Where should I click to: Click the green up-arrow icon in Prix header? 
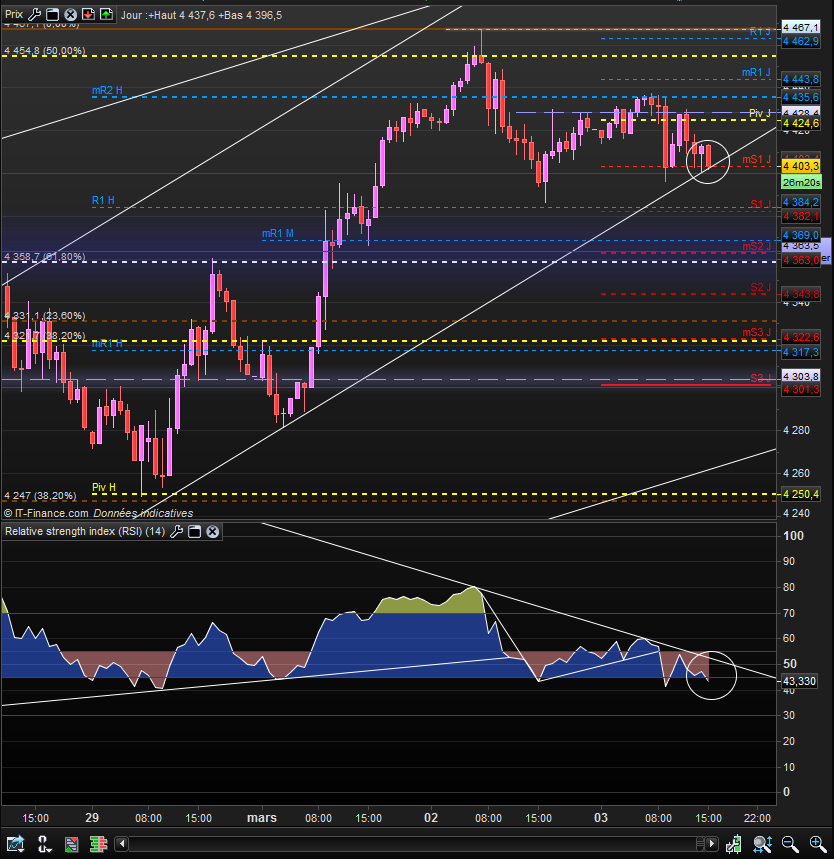[105, 15]
